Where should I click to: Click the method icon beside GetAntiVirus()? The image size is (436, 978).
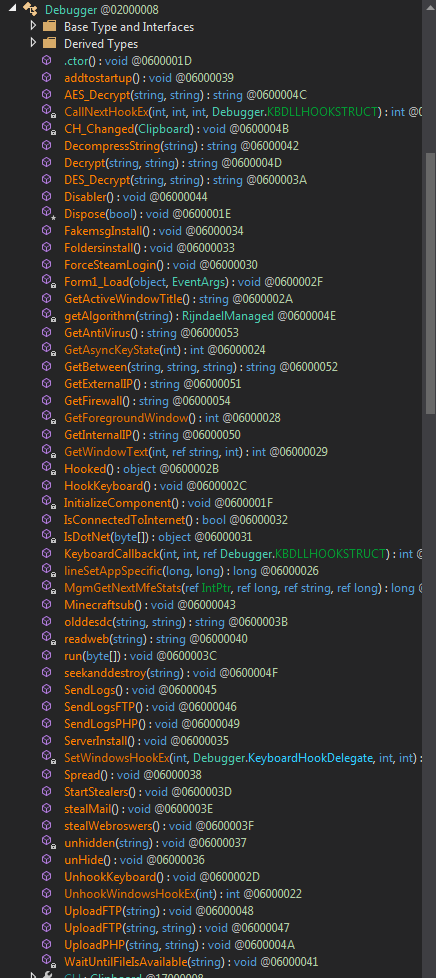click(47, 332)
